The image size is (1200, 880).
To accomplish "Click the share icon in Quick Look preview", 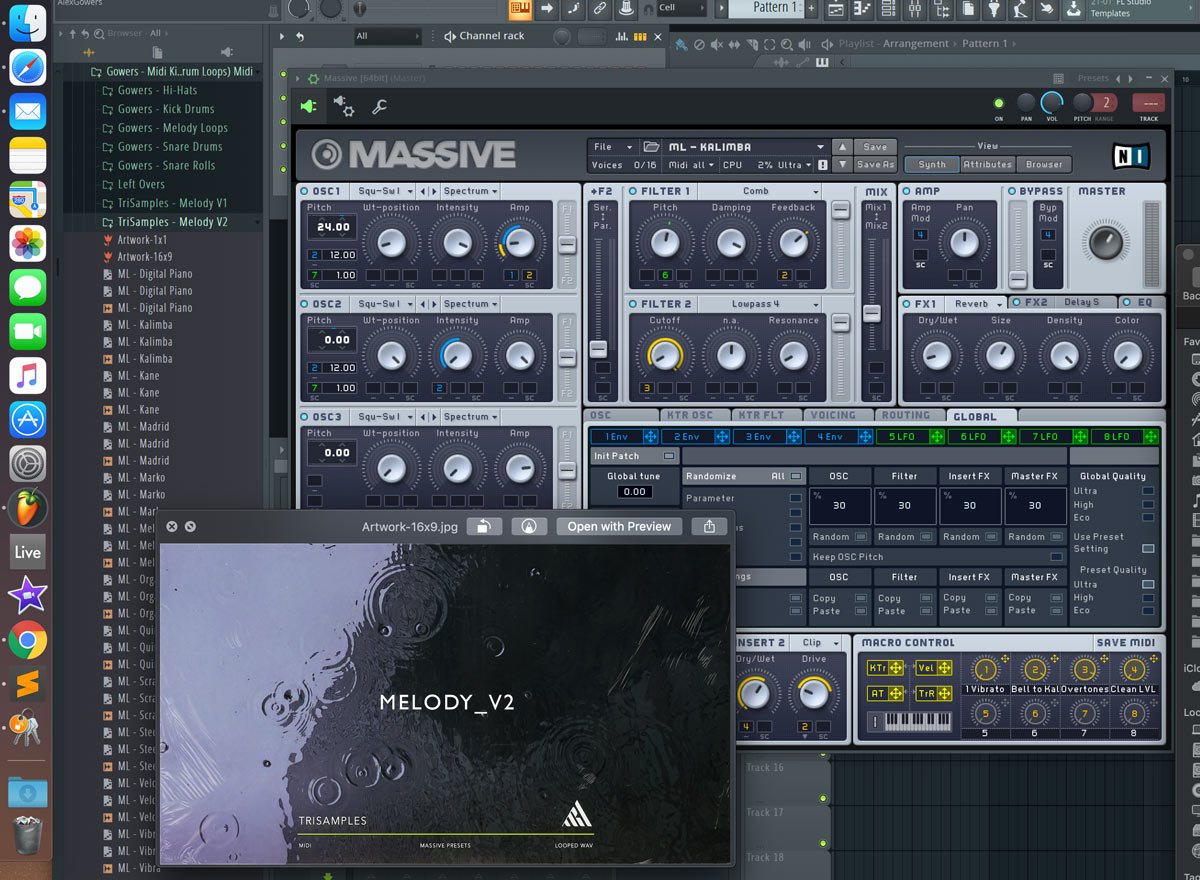I will [709, 526].
